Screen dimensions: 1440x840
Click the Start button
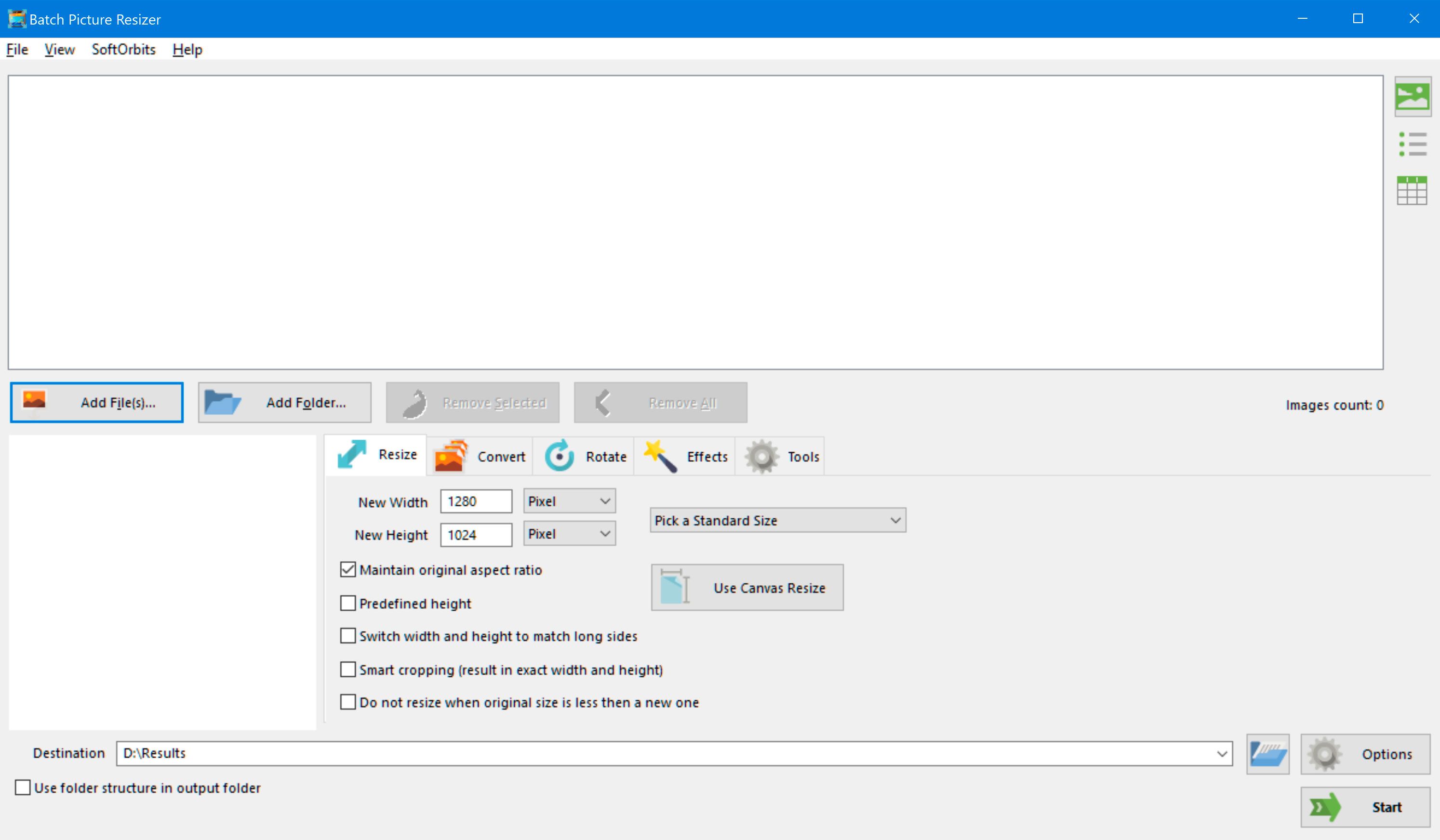1366,807
